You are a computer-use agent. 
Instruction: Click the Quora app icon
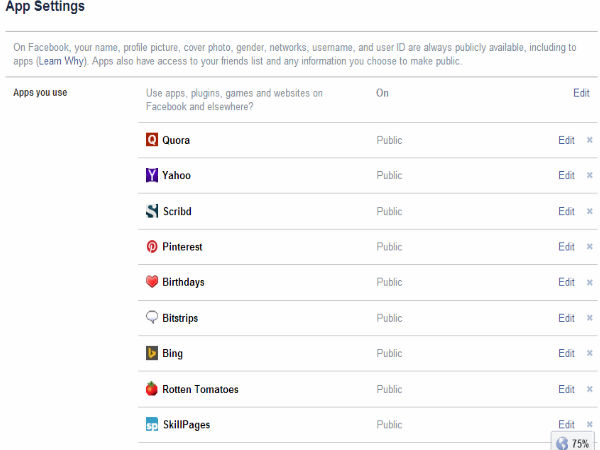[x=152, y=140]
